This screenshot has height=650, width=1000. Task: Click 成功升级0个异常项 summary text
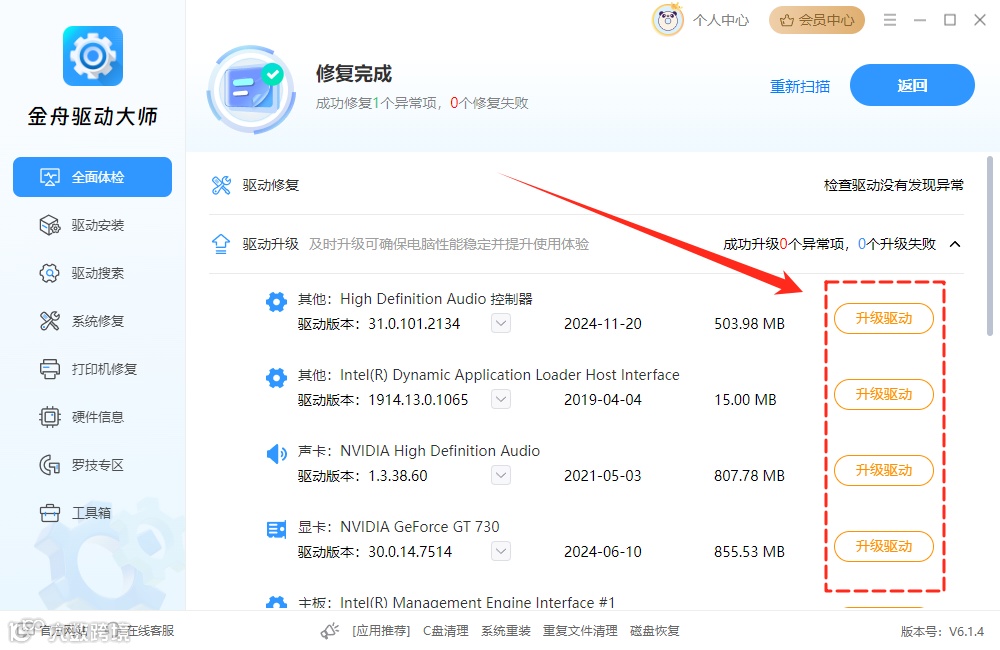click(784, 244)
